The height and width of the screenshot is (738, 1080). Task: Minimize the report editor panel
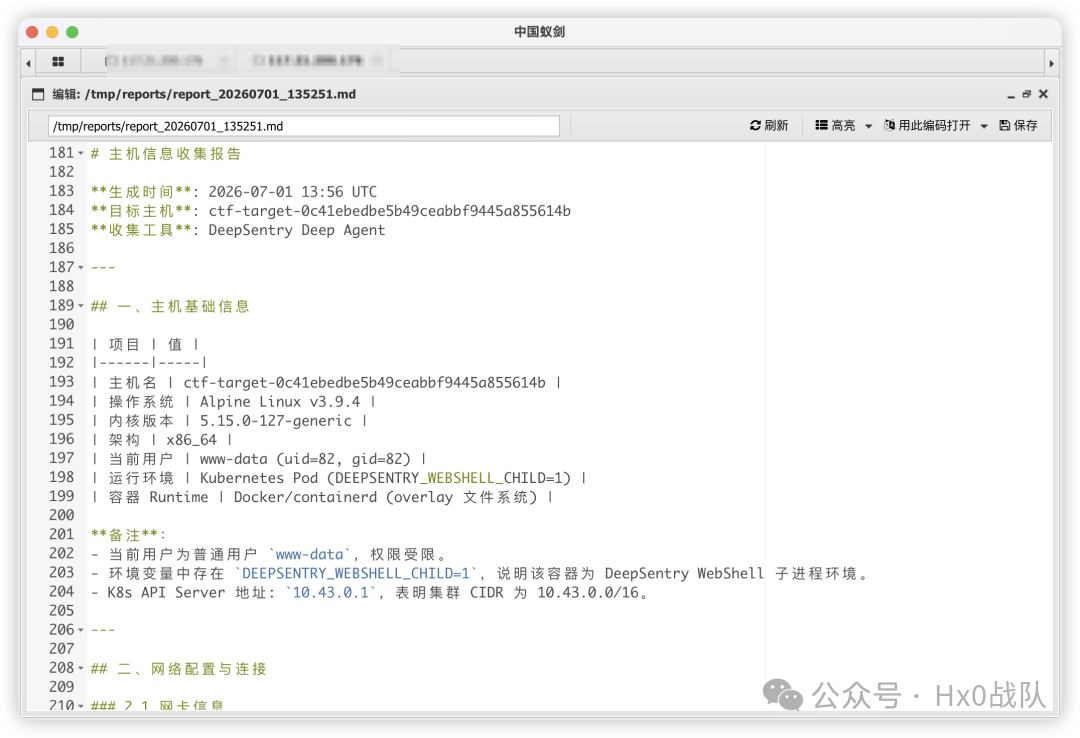pos(1010,95)
